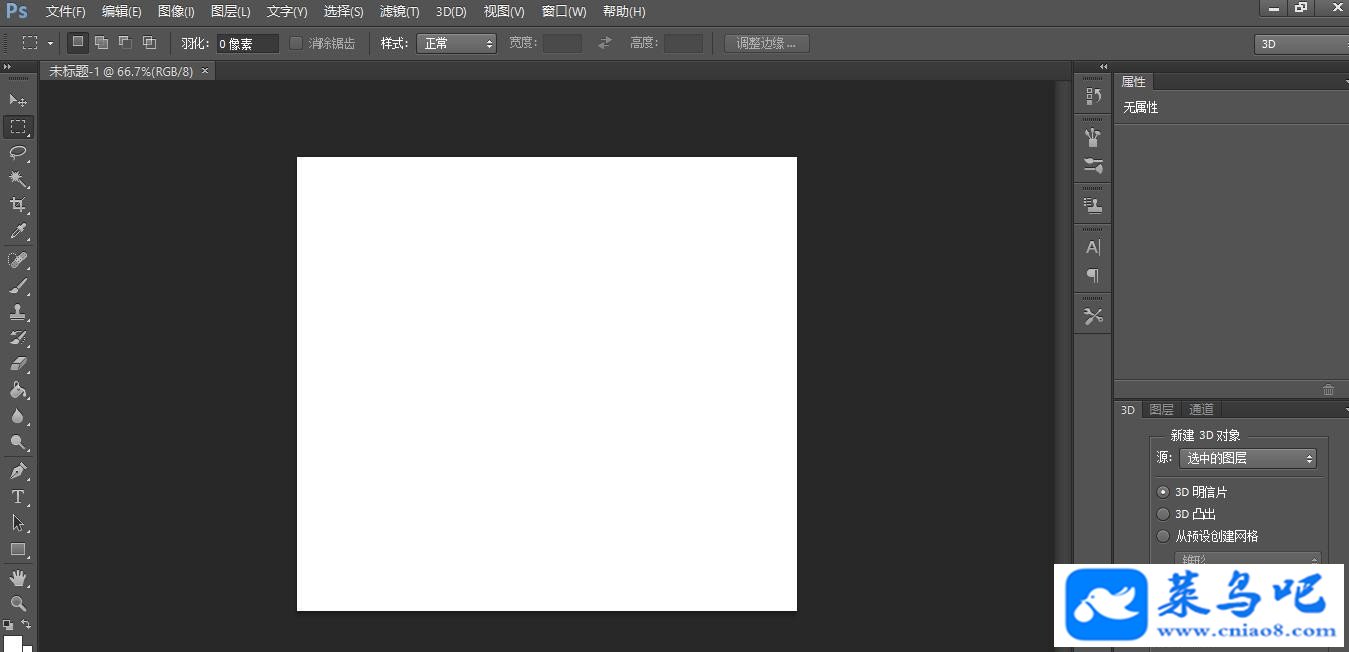Click the foreground color swatch
Screen dimensions: 1349x652
tap(12, 643)
